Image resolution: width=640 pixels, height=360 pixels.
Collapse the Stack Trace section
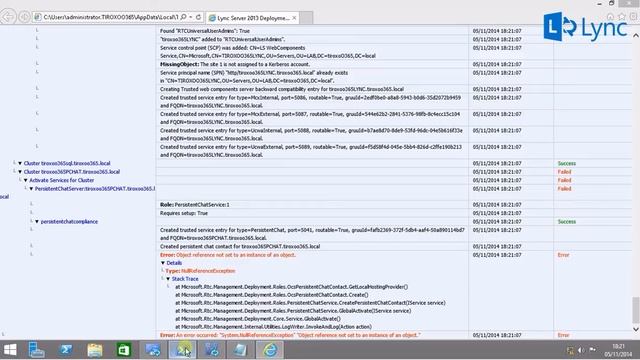pos(168,279)
